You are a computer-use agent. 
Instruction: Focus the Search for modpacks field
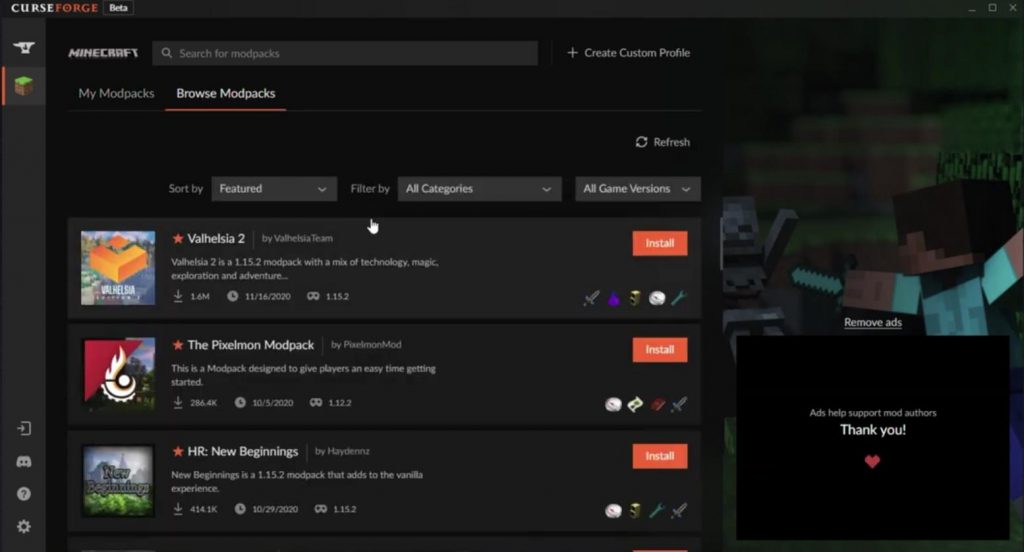(345, 54)
